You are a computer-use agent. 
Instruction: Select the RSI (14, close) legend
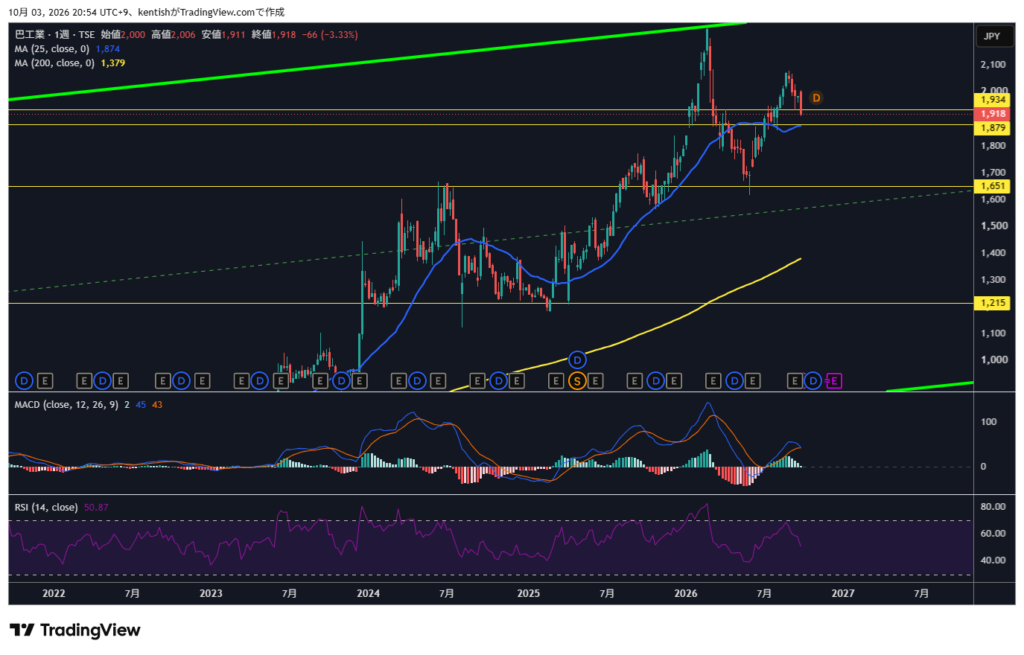pyautogui.click(x=46, y=507)
